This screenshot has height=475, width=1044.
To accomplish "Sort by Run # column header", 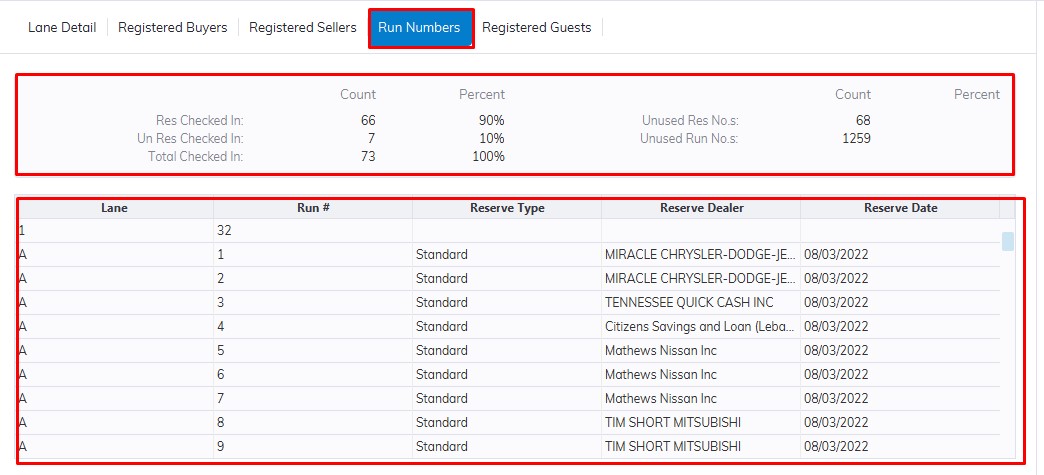I will click(313, 208).
